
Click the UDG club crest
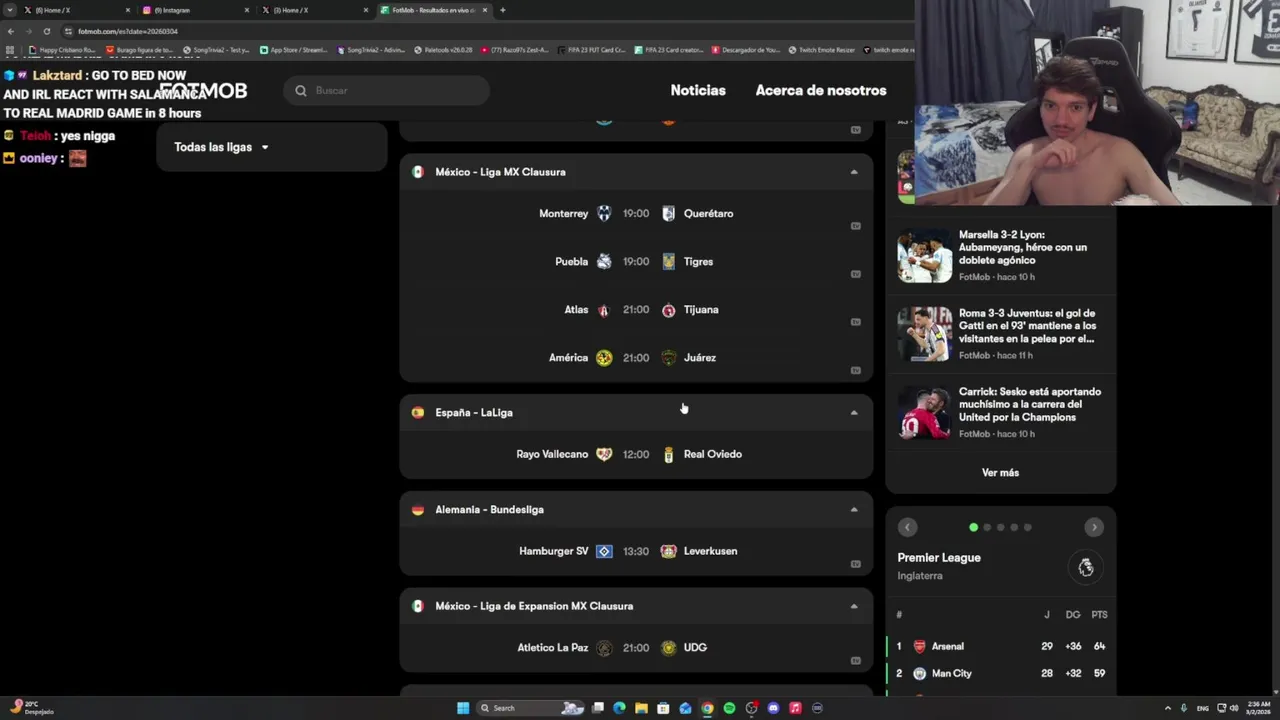[x=668, y=648]
